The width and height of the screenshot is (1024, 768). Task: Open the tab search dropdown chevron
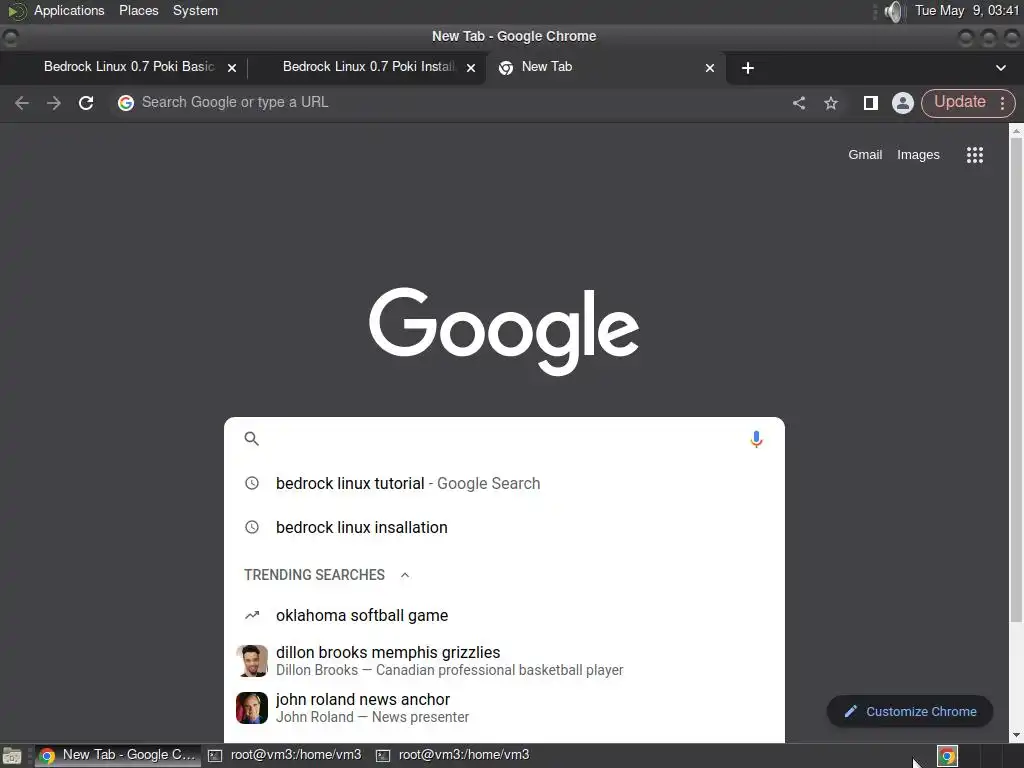pyautogui.click(x=1000, y=68)
